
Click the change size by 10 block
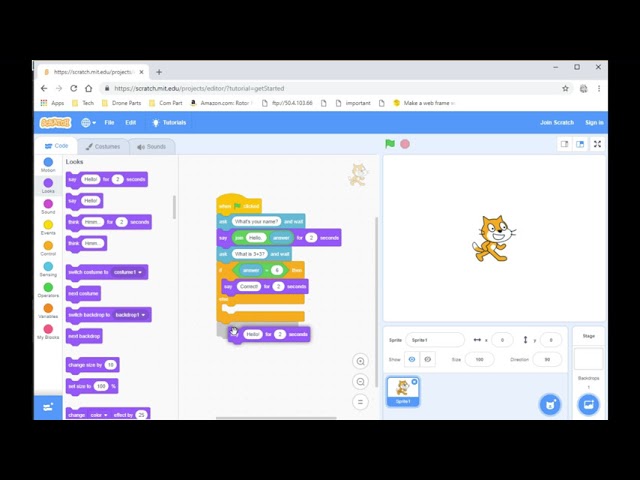tap(92, 365)
